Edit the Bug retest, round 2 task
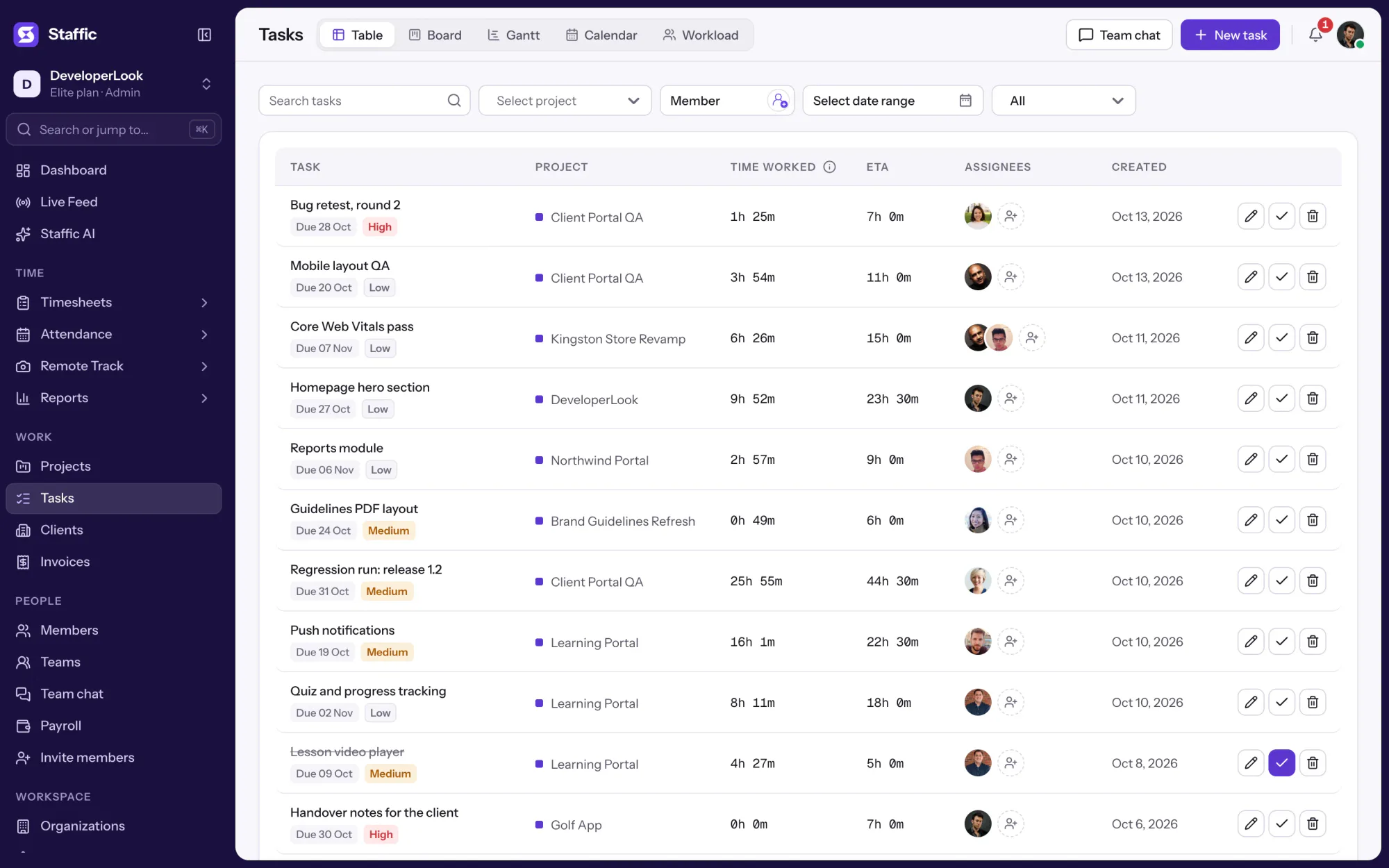Image resolution: width=1389 pixels, height=868 pixels. pos(1251,216)
